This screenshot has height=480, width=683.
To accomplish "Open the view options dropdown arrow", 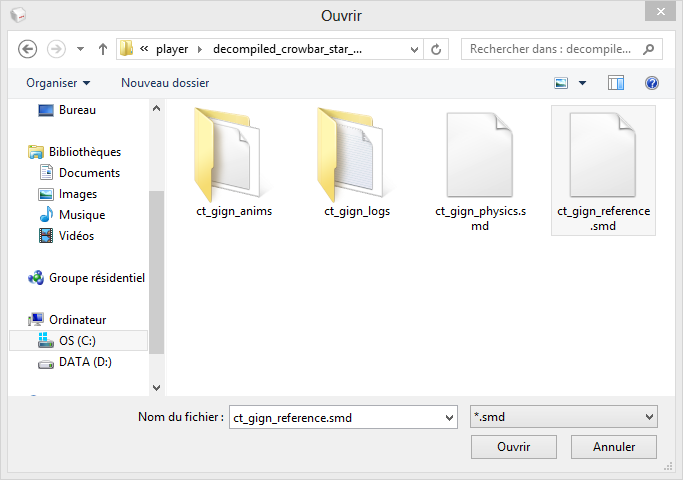I will 582,83.
